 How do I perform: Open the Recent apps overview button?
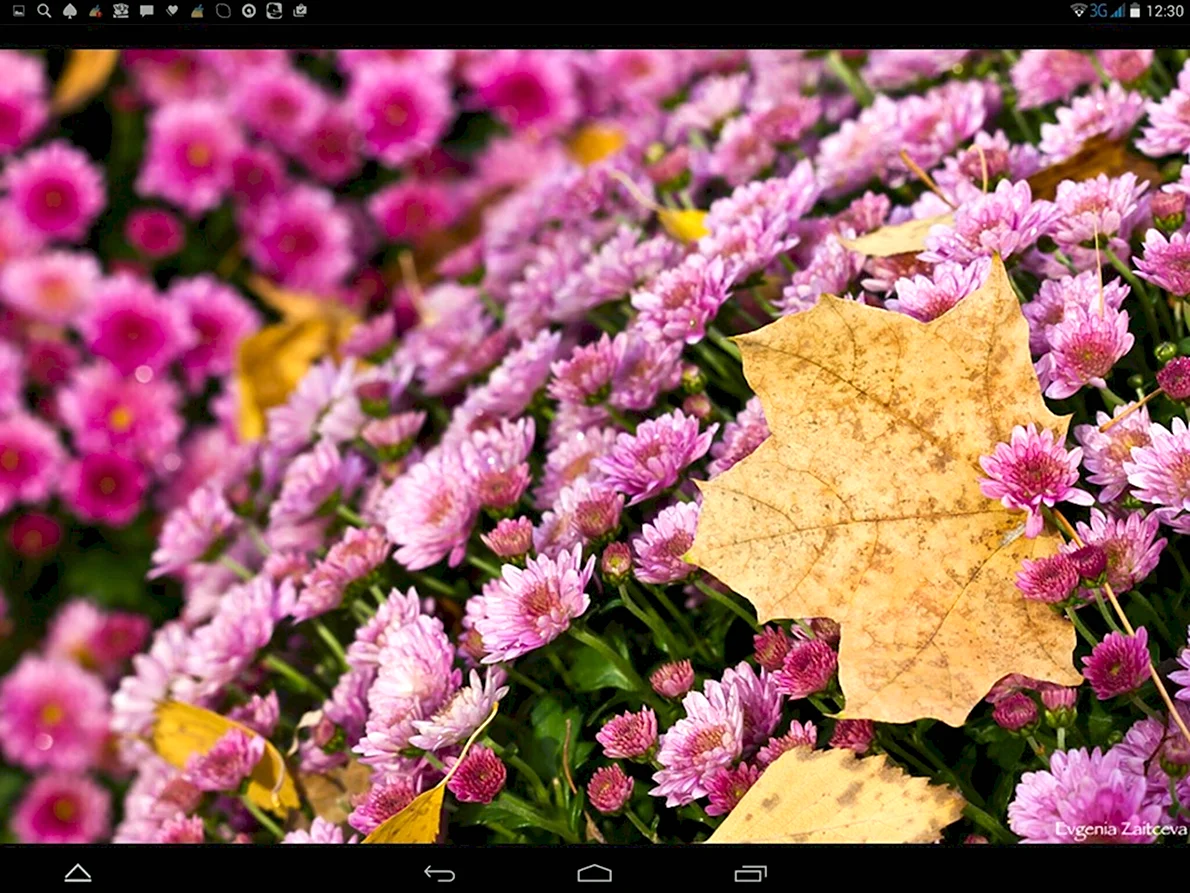click(x=751, y=873)
